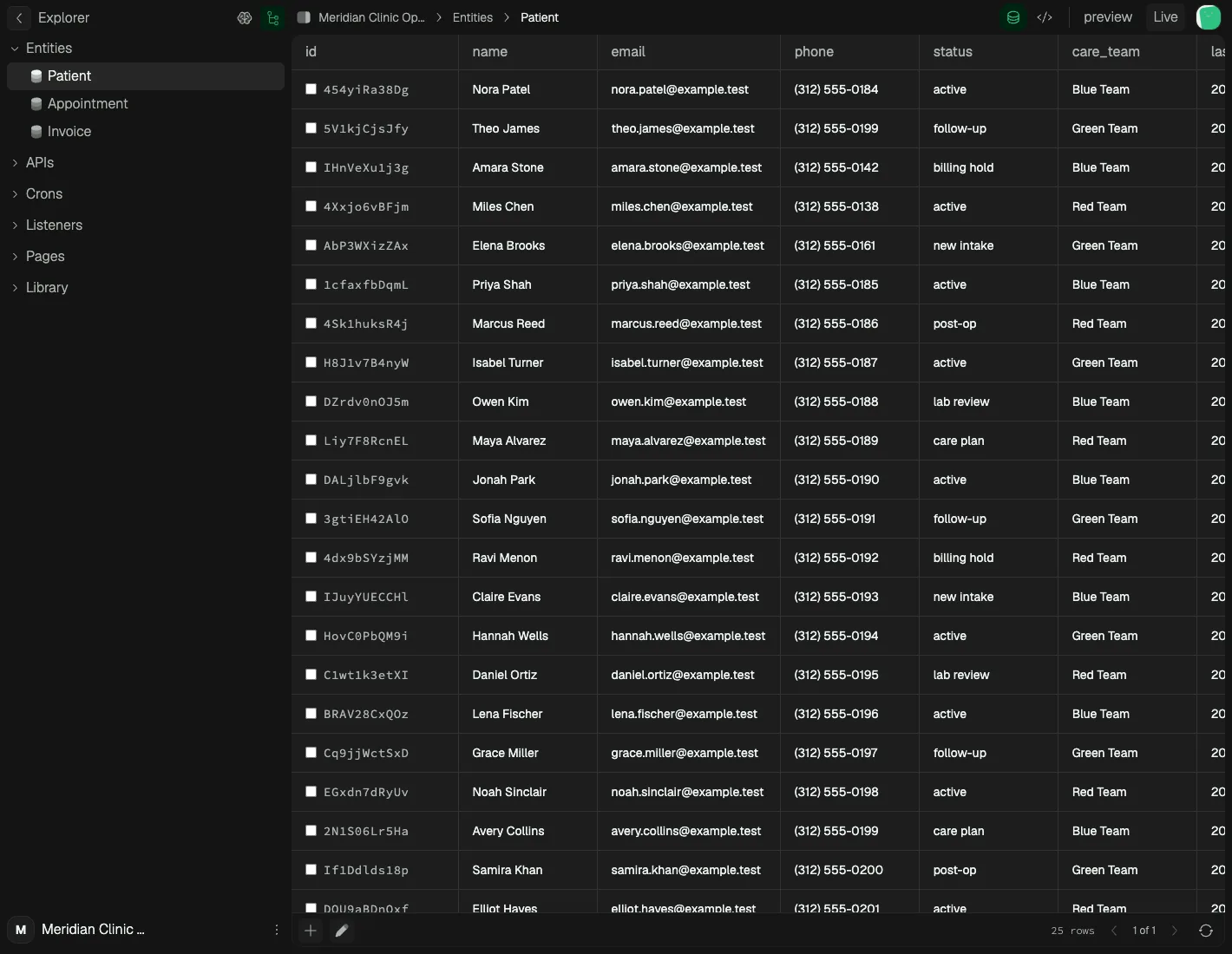Expand the APIs section
Viewport: 1232px width, 954px height.
[15, 163]
